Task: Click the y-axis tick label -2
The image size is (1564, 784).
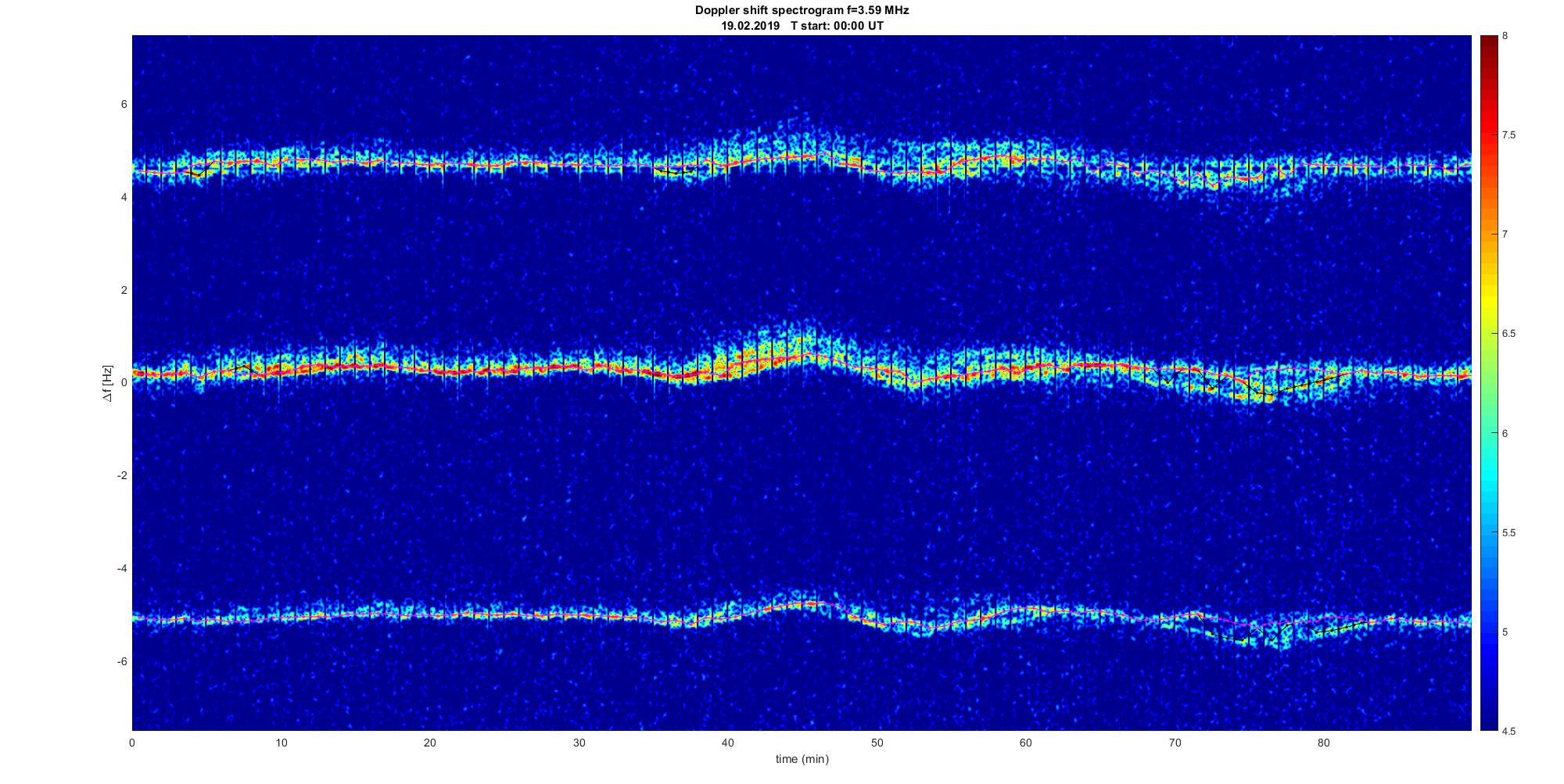Action: point(123,476)
